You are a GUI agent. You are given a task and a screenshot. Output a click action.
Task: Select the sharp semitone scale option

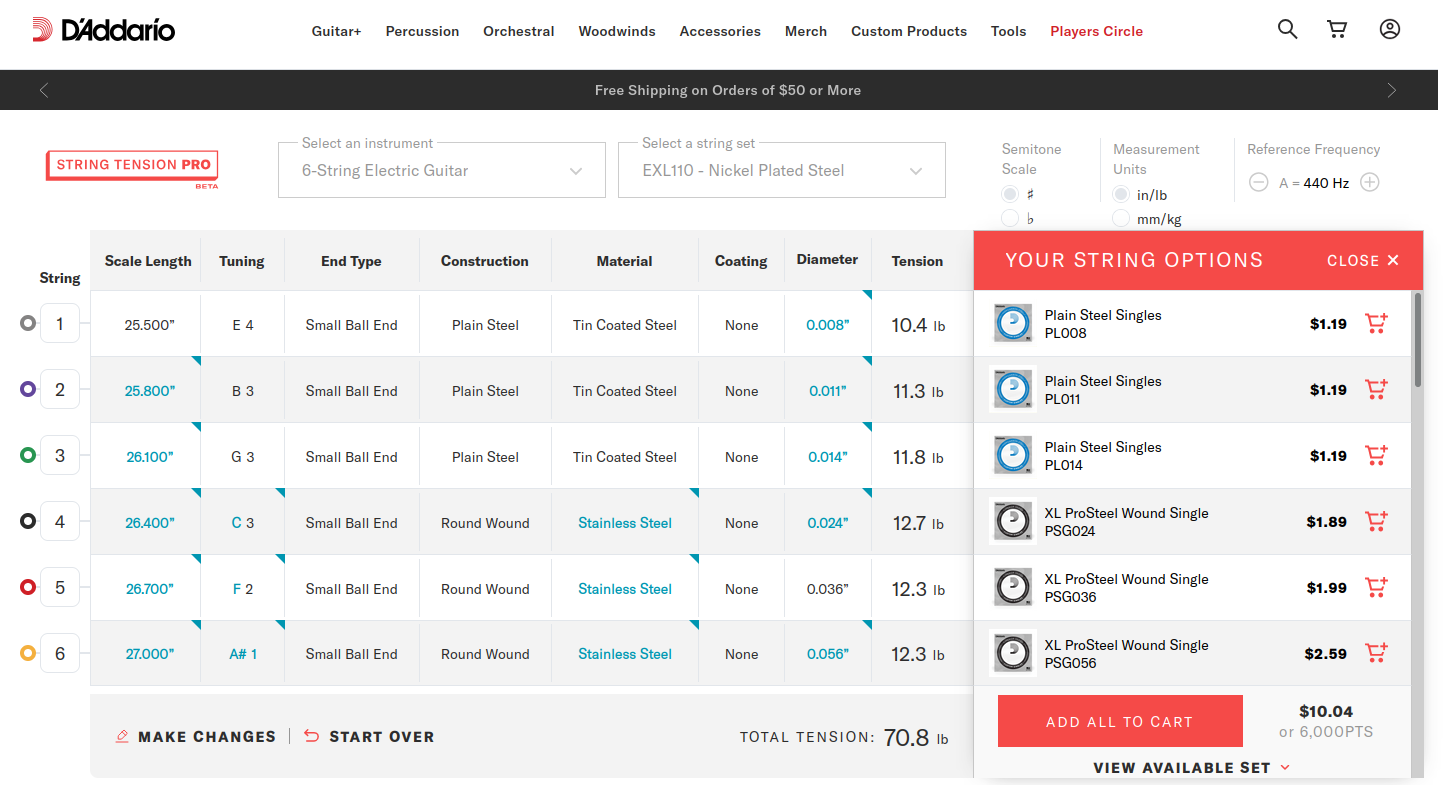pos(1010,194)
